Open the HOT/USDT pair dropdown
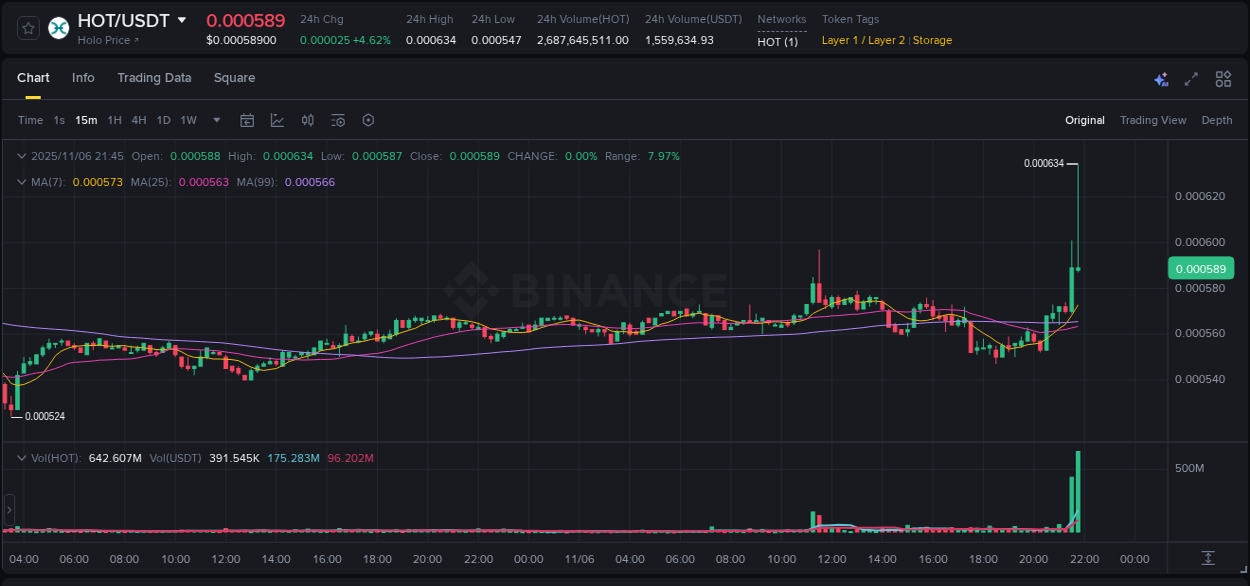 tap(181, 19)
